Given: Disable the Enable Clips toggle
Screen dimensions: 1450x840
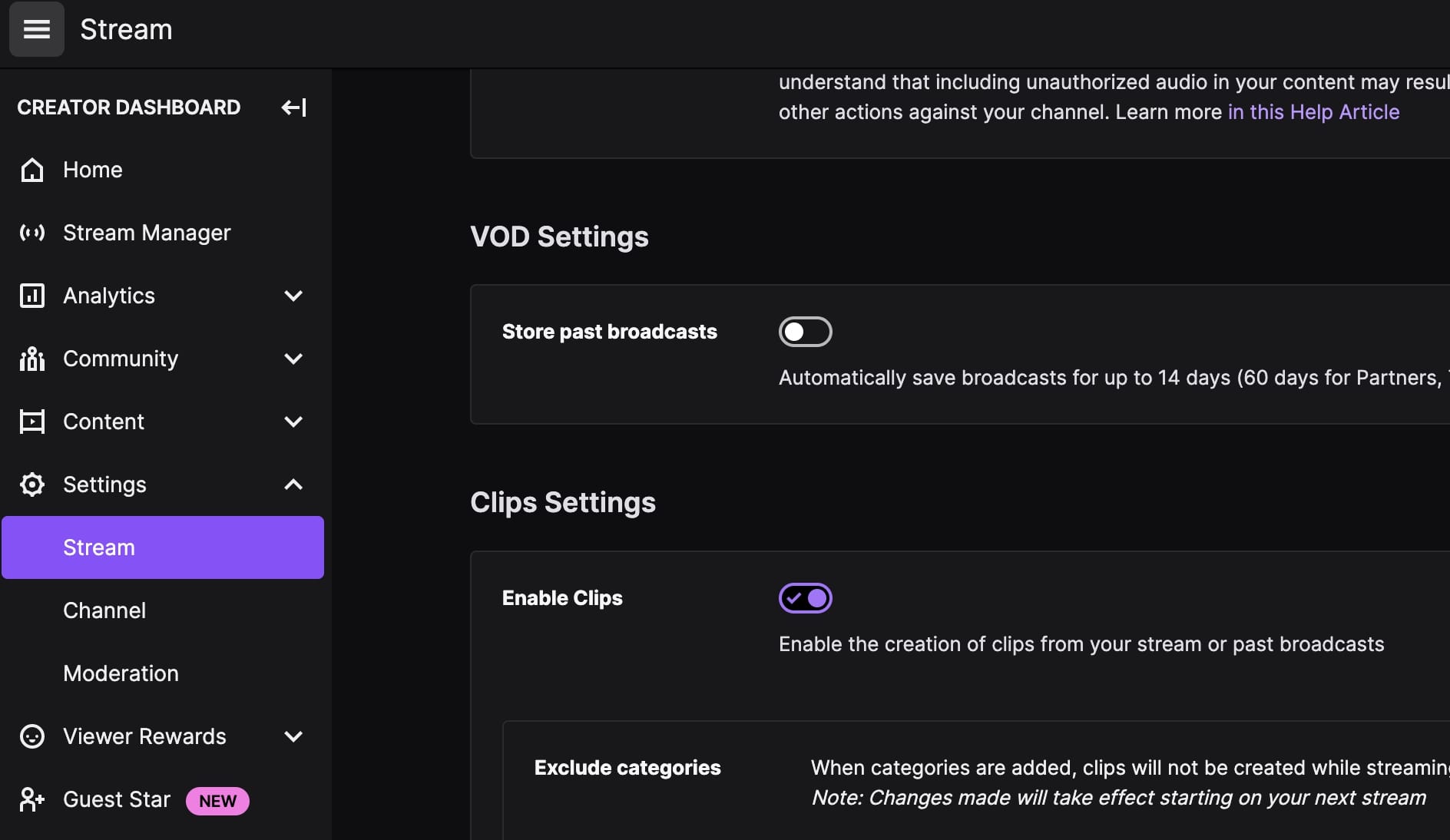Looking at the screenshot, I should (x=805, y=598).
